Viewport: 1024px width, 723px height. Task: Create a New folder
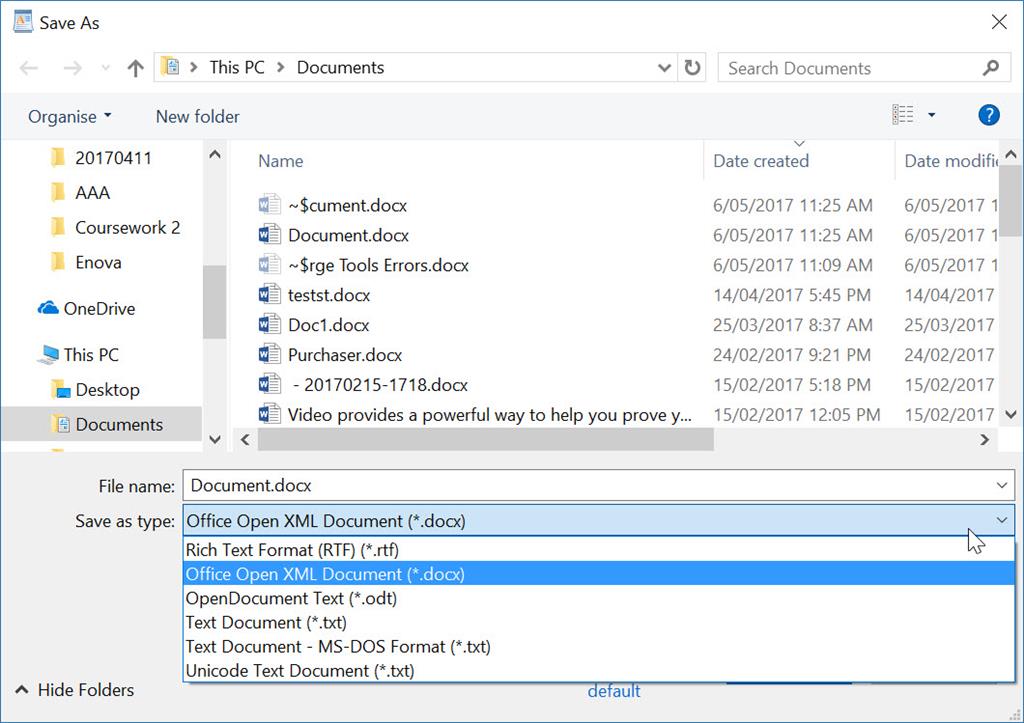tap(197, 117)
